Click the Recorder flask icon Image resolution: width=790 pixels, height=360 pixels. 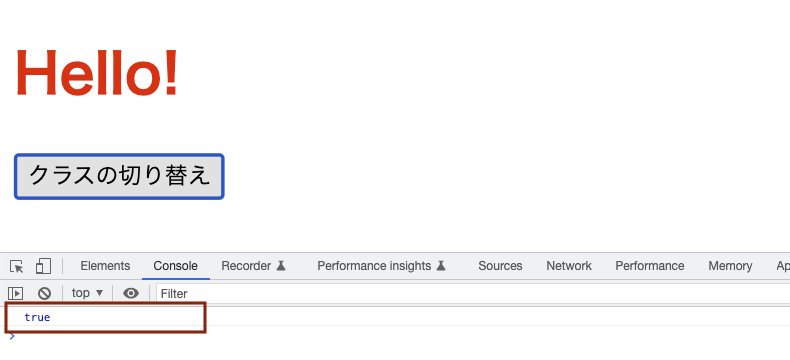click(x=281, y=265)
